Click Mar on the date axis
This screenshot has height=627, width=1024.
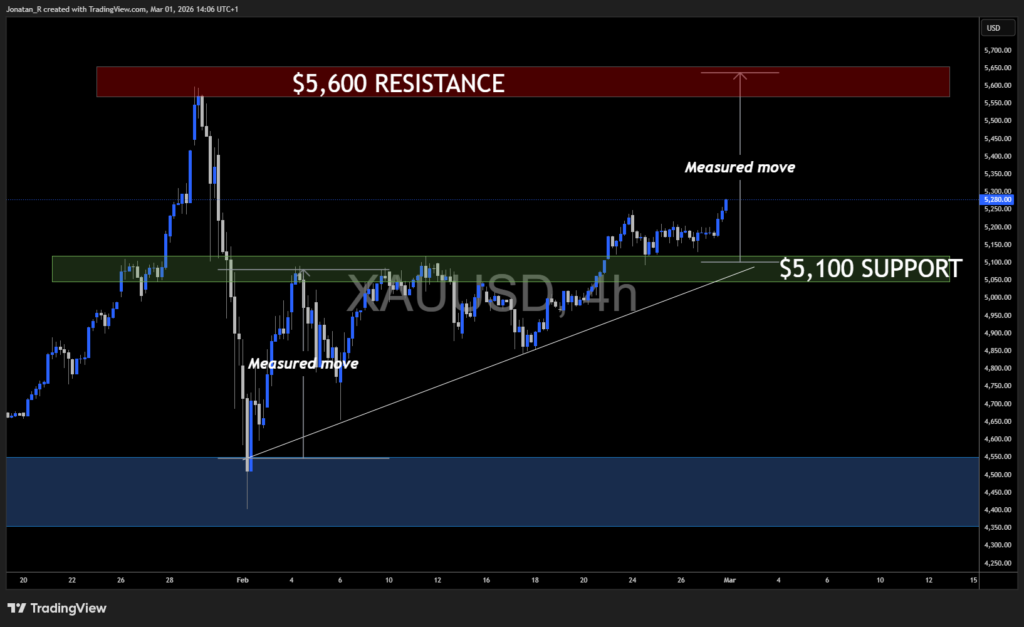[x=729, y=580]
